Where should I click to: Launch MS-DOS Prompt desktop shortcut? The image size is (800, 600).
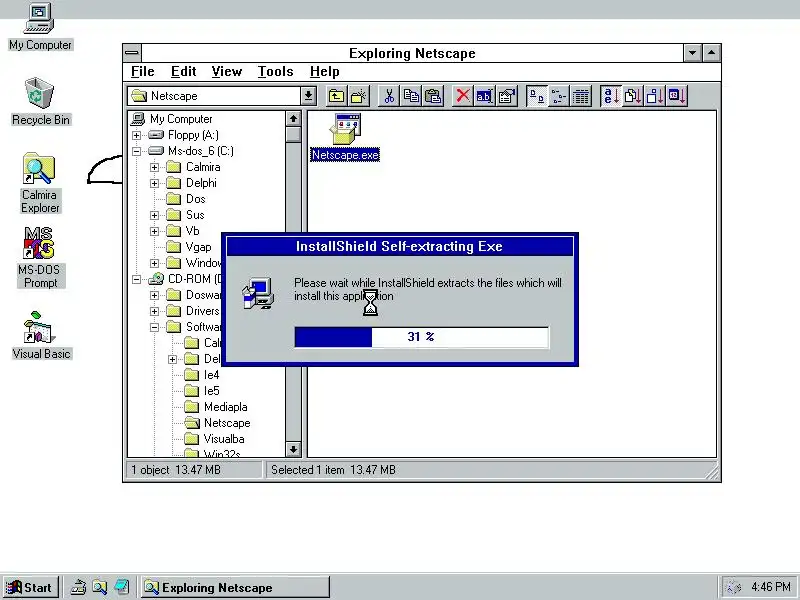pos(39,258)
